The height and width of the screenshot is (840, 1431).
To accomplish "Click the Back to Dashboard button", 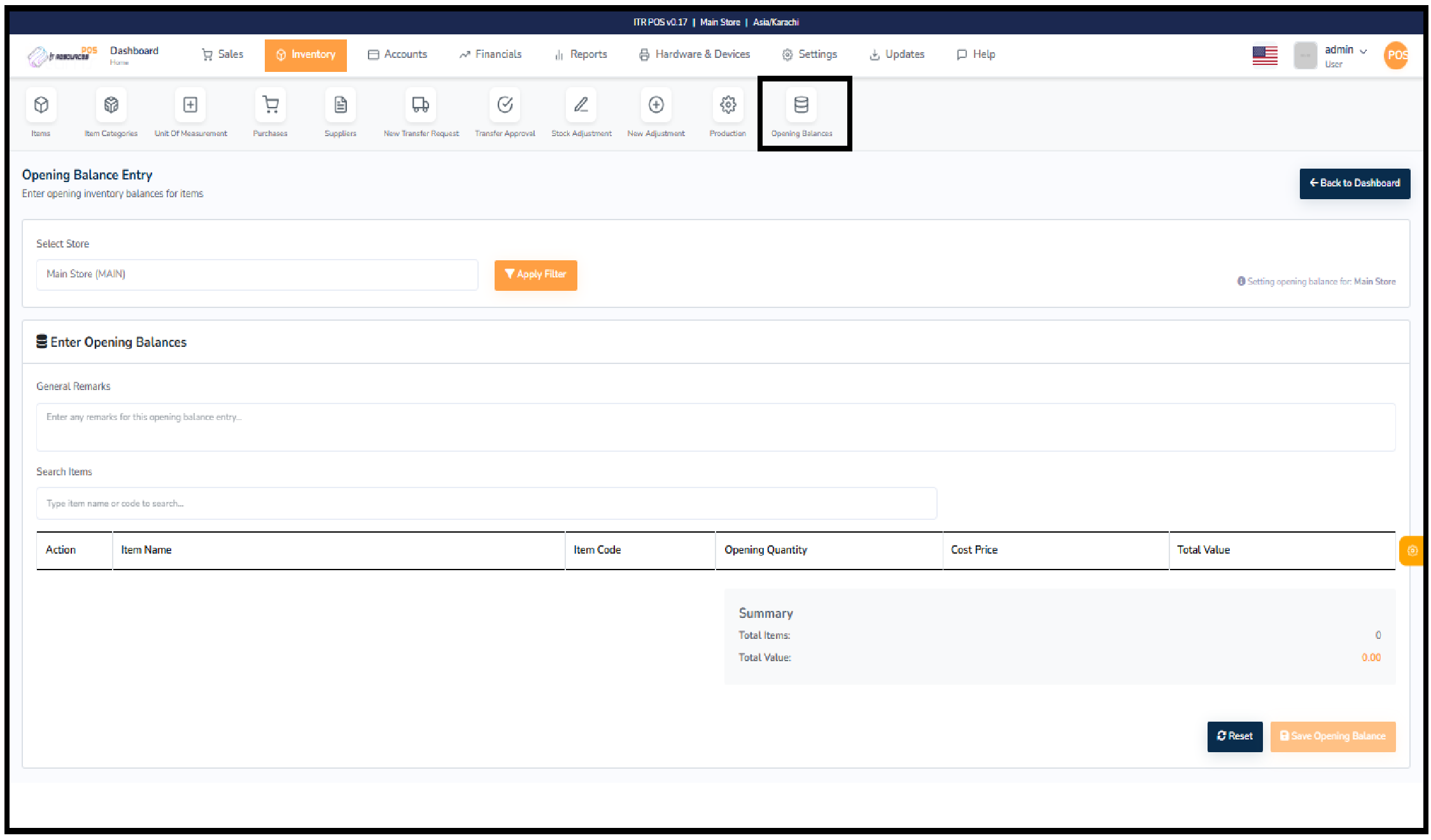I will pyautogui.click(x=1355, y=183).
